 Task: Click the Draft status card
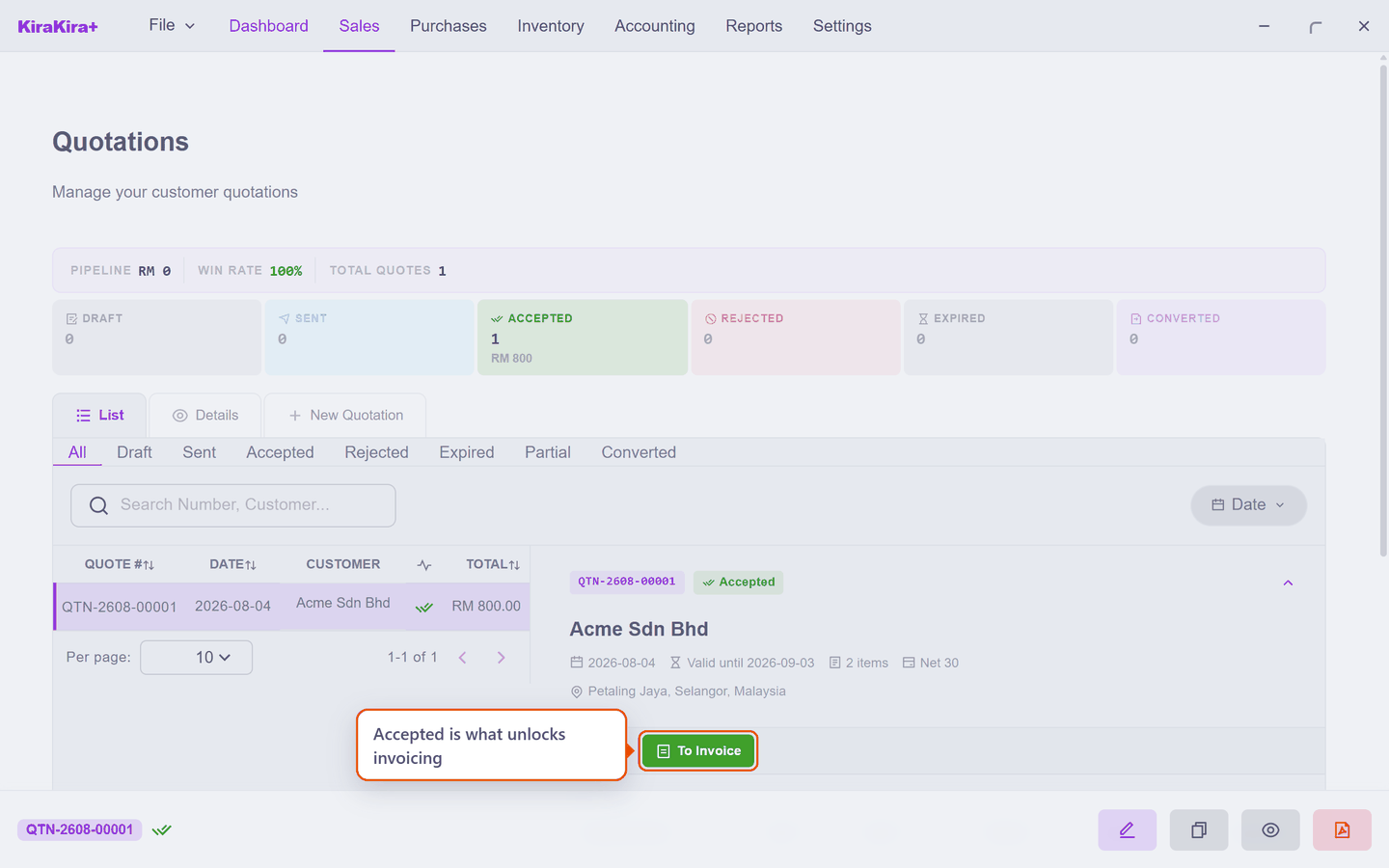click(x=157, y=338)
